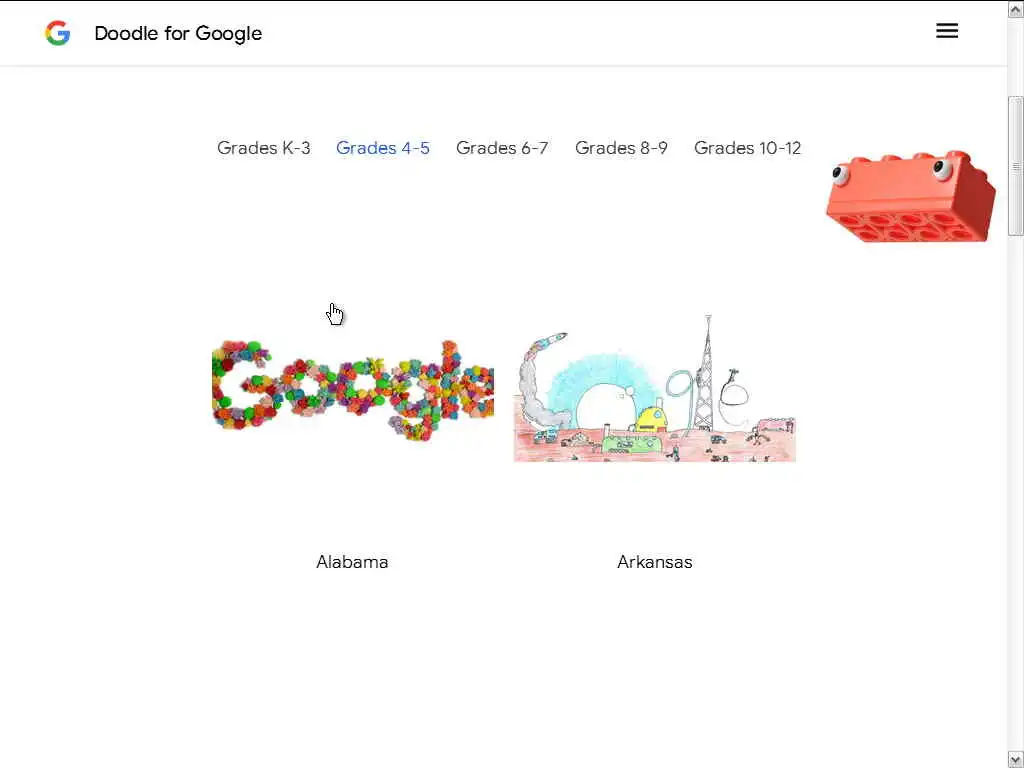Switch to the Grades K-3 tab
The height and width of the screenshot is (768, 1024).
(264, 148)
